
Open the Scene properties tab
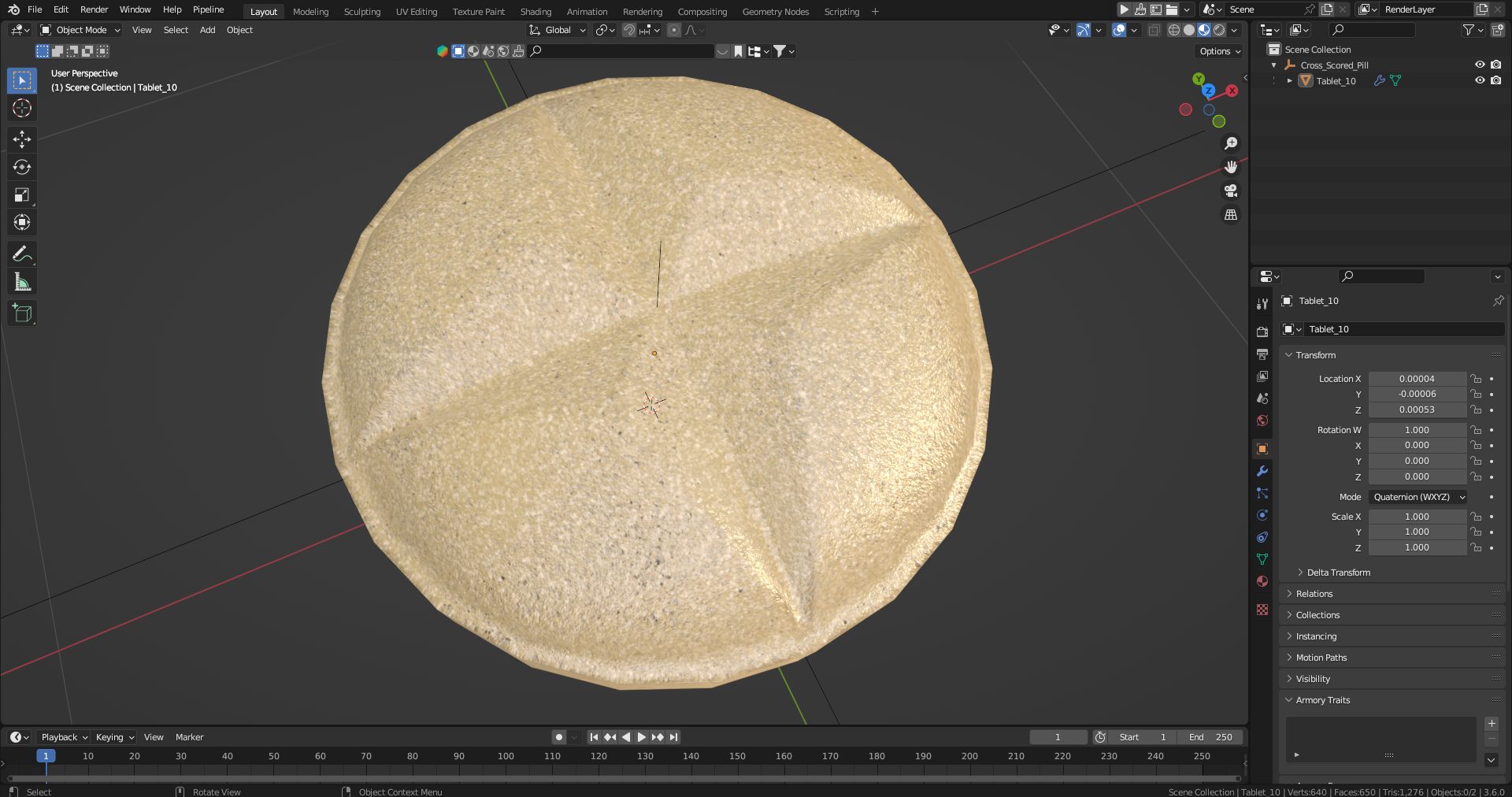(1262, 398)
